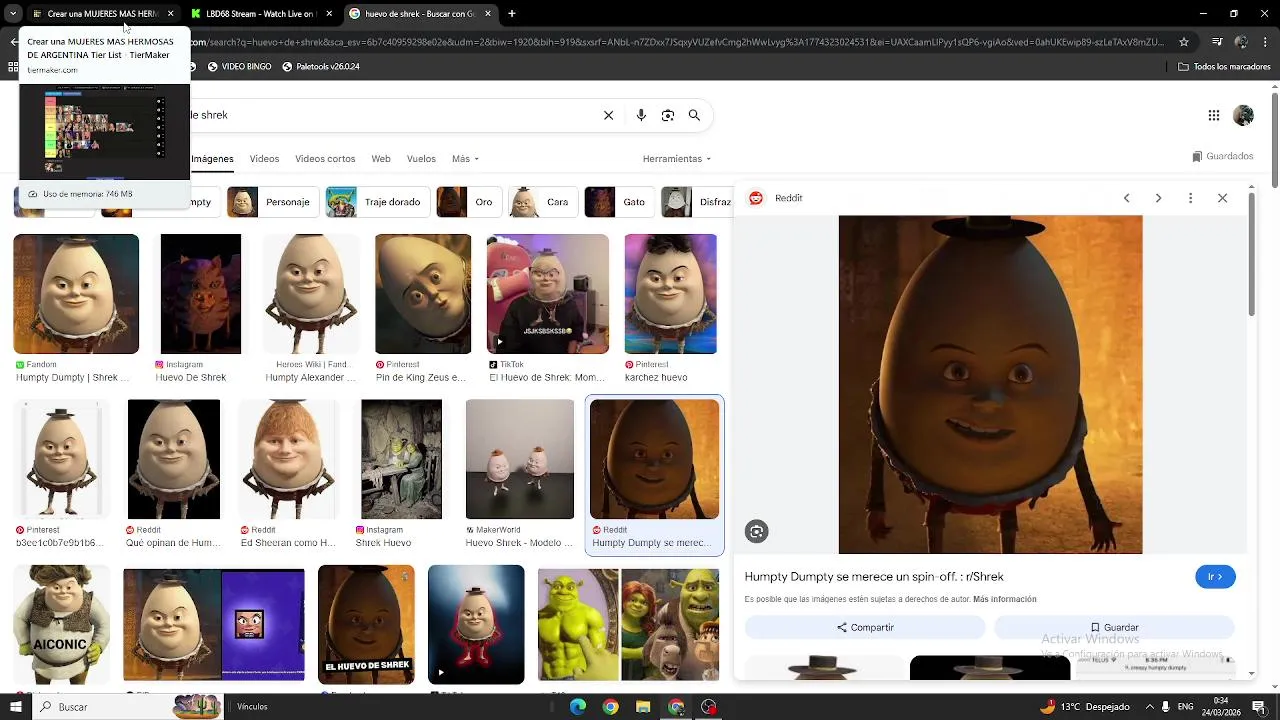Go to previous image in preview panel
The height and width of the screenshot is (720, 1280).
pos(1126,198)
